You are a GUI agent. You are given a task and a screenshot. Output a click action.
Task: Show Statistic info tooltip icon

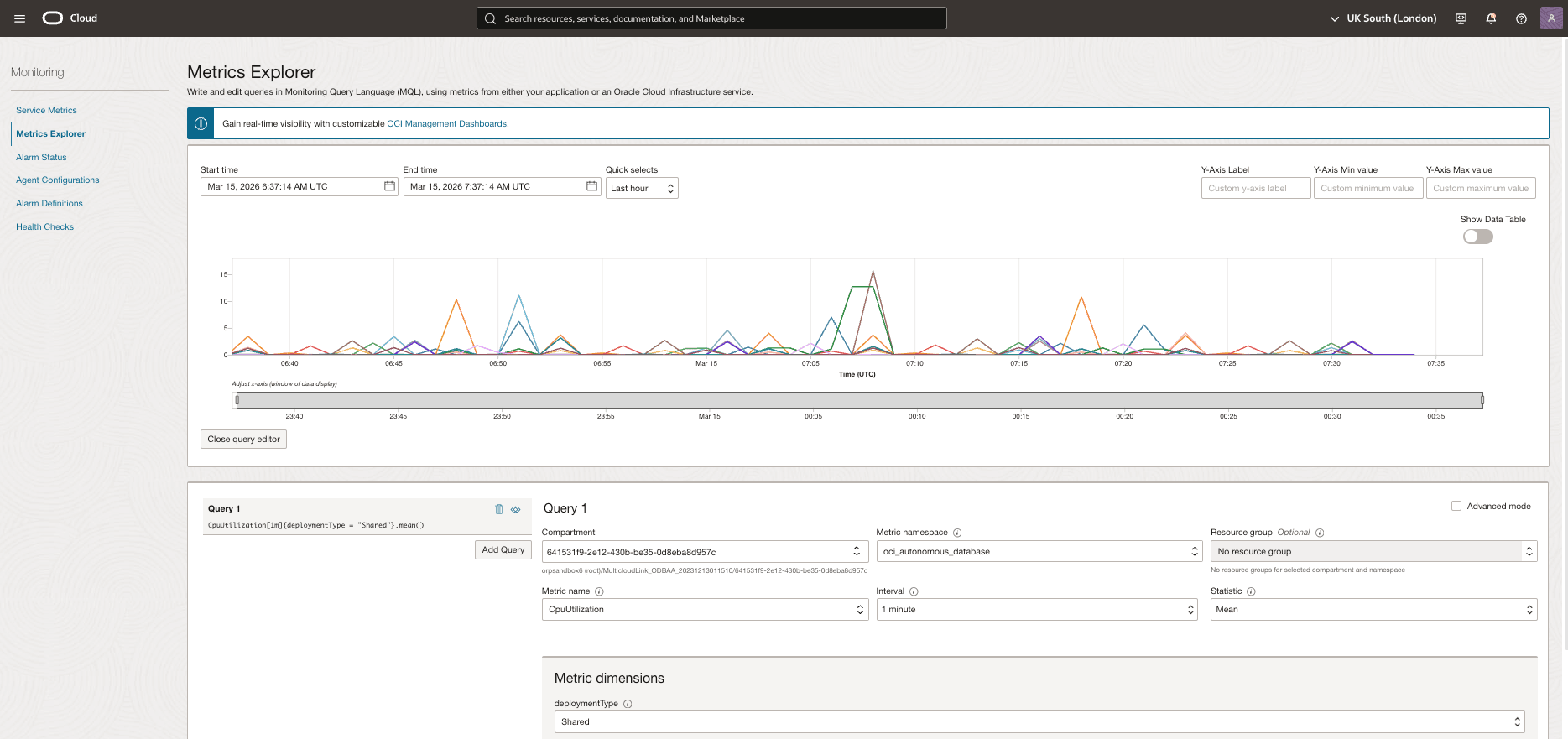point(1251,591)
